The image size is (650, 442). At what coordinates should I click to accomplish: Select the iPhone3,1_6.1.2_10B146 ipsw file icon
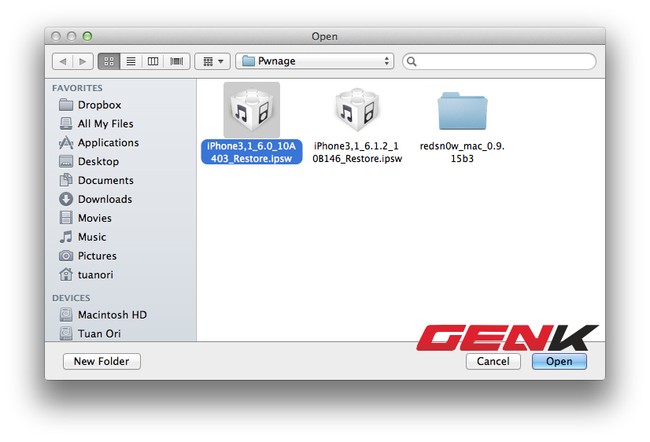point(357,110)
